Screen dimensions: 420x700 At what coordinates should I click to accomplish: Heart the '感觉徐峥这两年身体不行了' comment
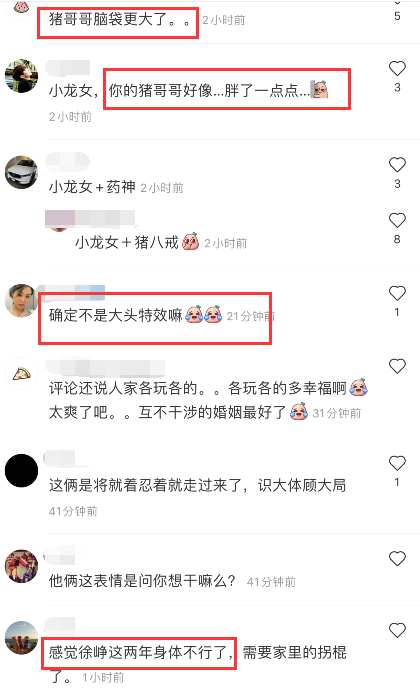[397, 630]
